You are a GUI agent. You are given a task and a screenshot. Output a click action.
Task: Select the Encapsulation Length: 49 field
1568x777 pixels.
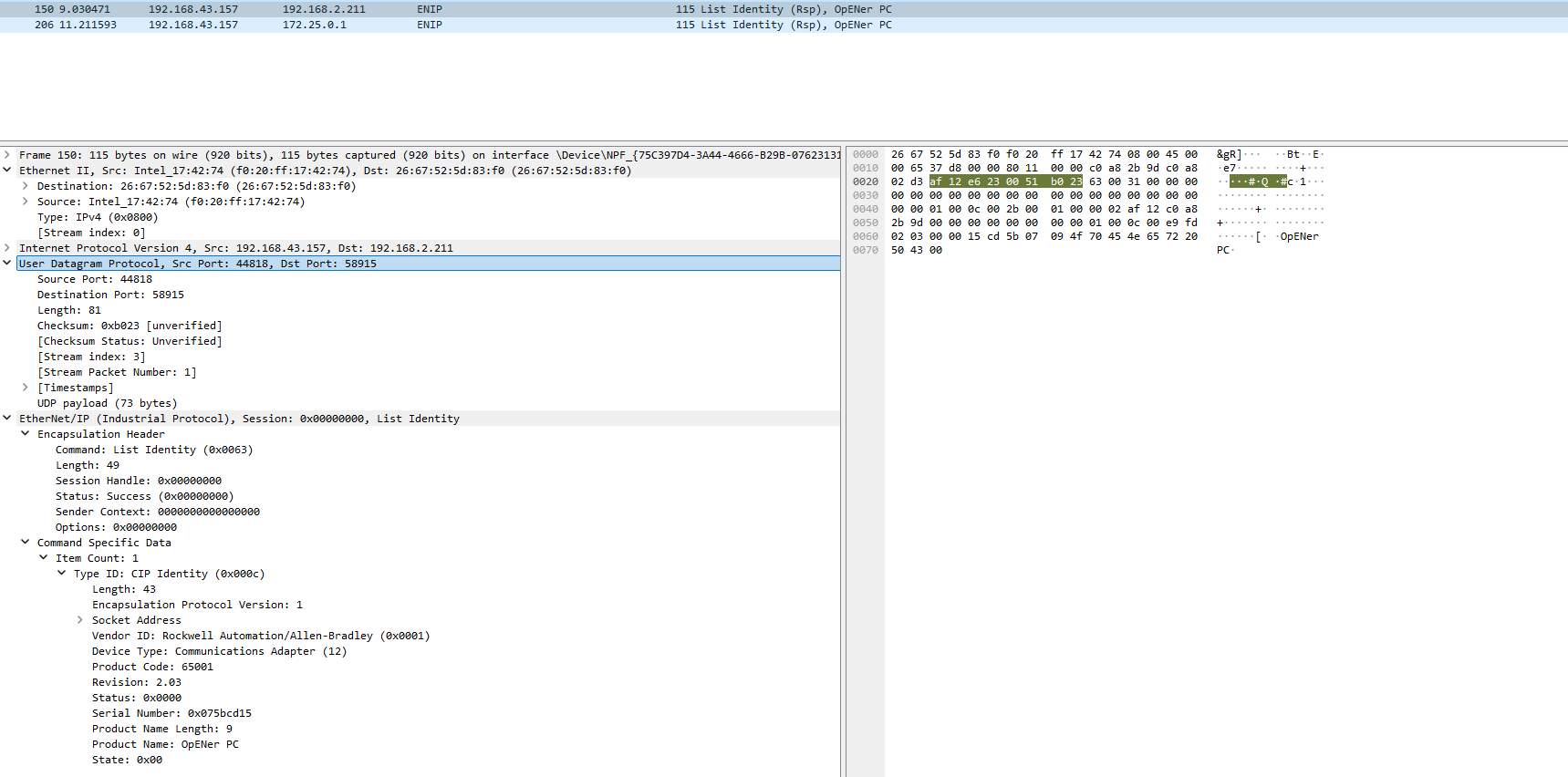point(88,465)
